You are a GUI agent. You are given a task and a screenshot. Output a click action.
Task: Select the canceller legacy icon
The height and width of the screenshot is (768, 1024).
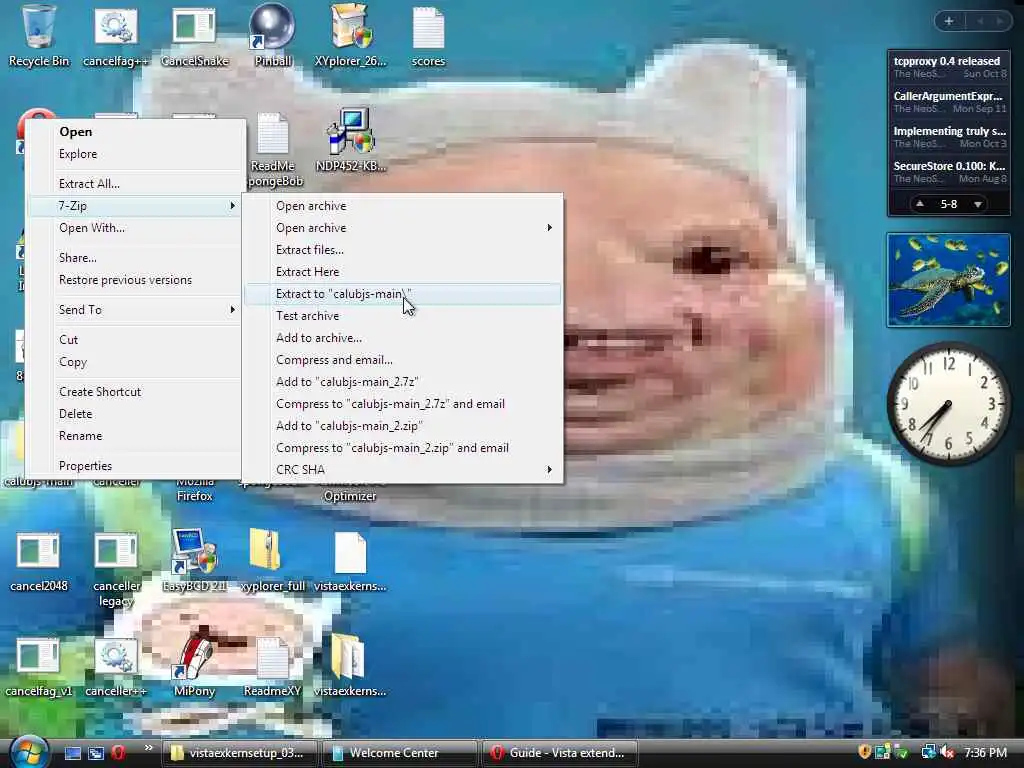[116, 569]
